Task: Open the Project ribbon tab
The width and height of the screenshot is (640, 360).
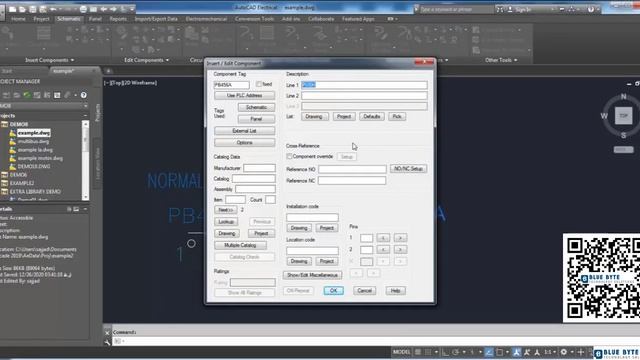Action: (41, 19)
